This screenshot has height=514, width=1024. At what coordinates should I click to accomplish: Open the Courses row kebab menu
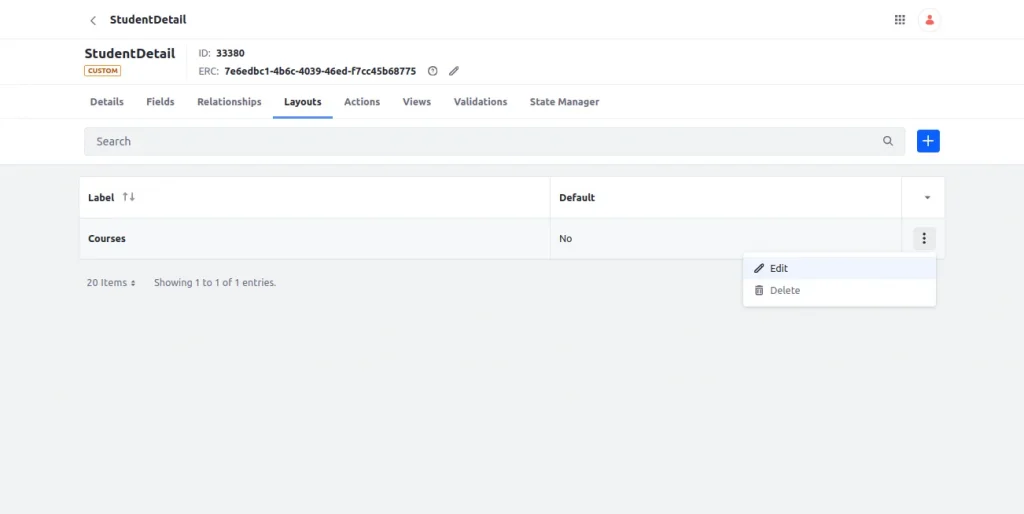(x=924, y=238)
